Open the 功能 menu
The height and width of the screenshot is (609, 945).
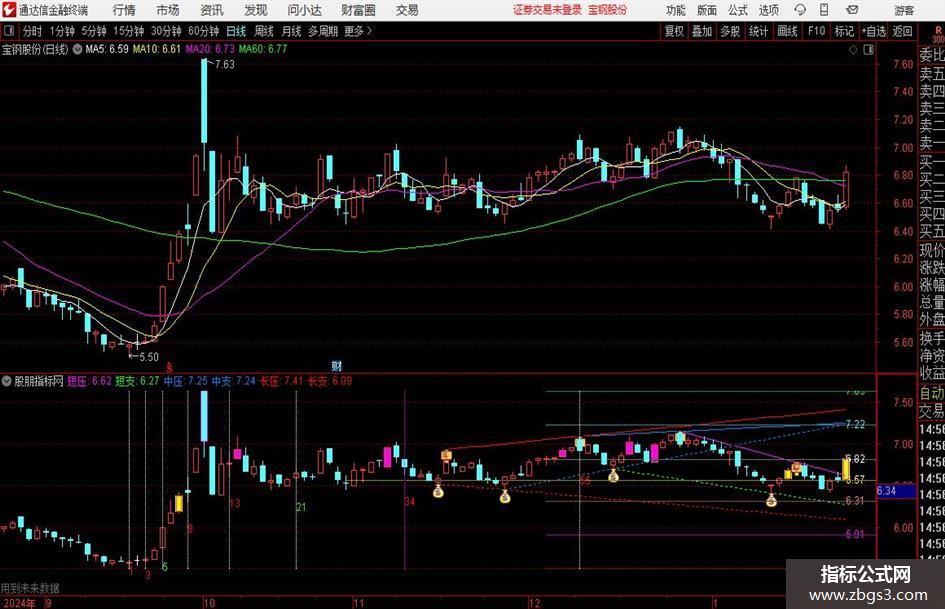click(676, 10)
